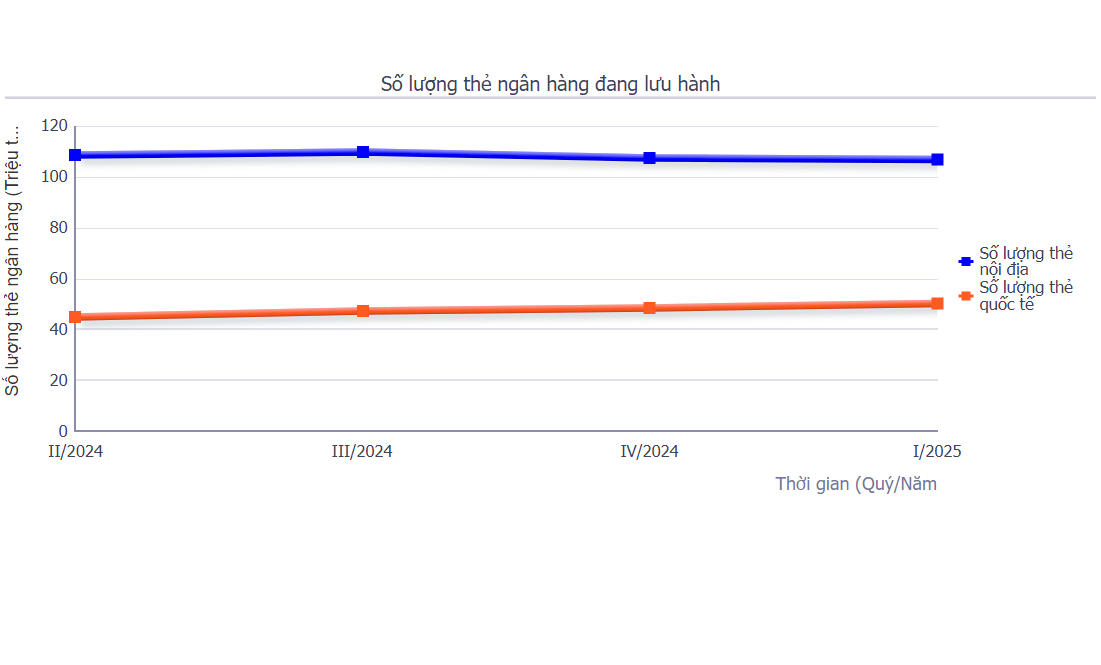Click the x-axis label II/2024

76,452
